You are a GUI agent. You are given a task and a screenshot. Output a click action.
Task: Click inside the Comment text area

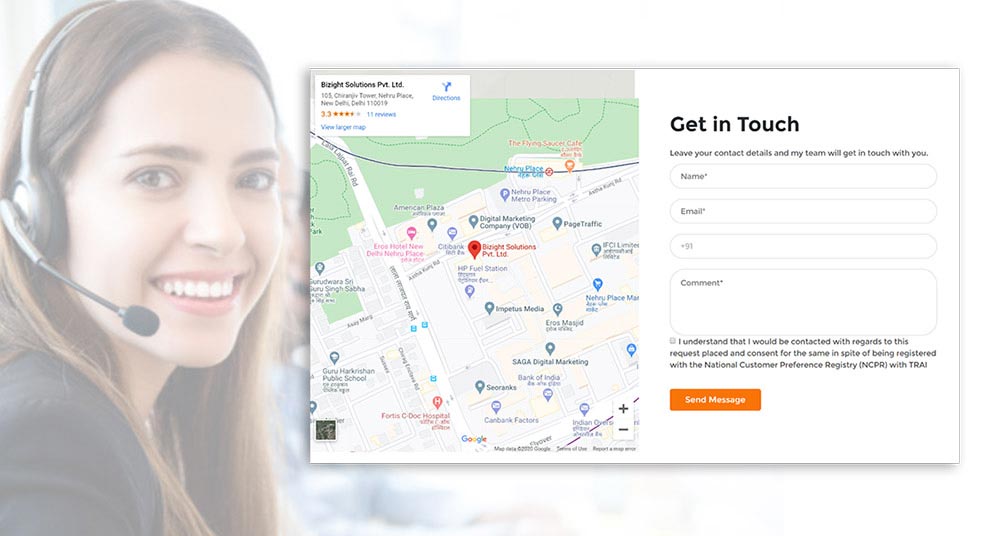click(x=803, y=301)
